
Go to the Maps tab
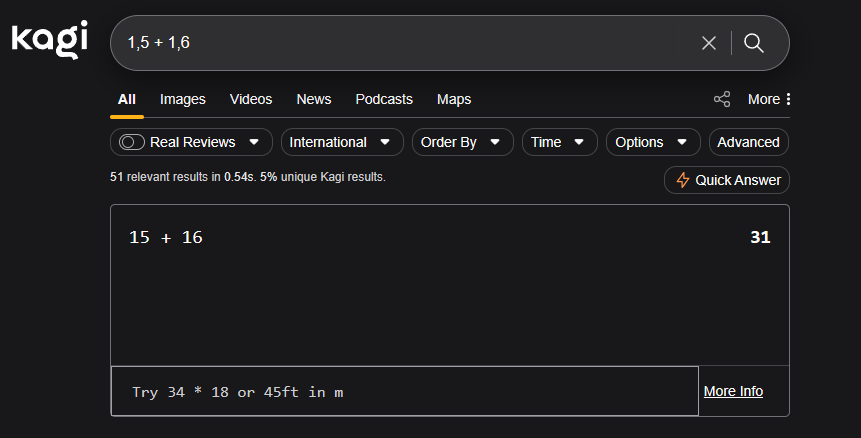point(454,99)
